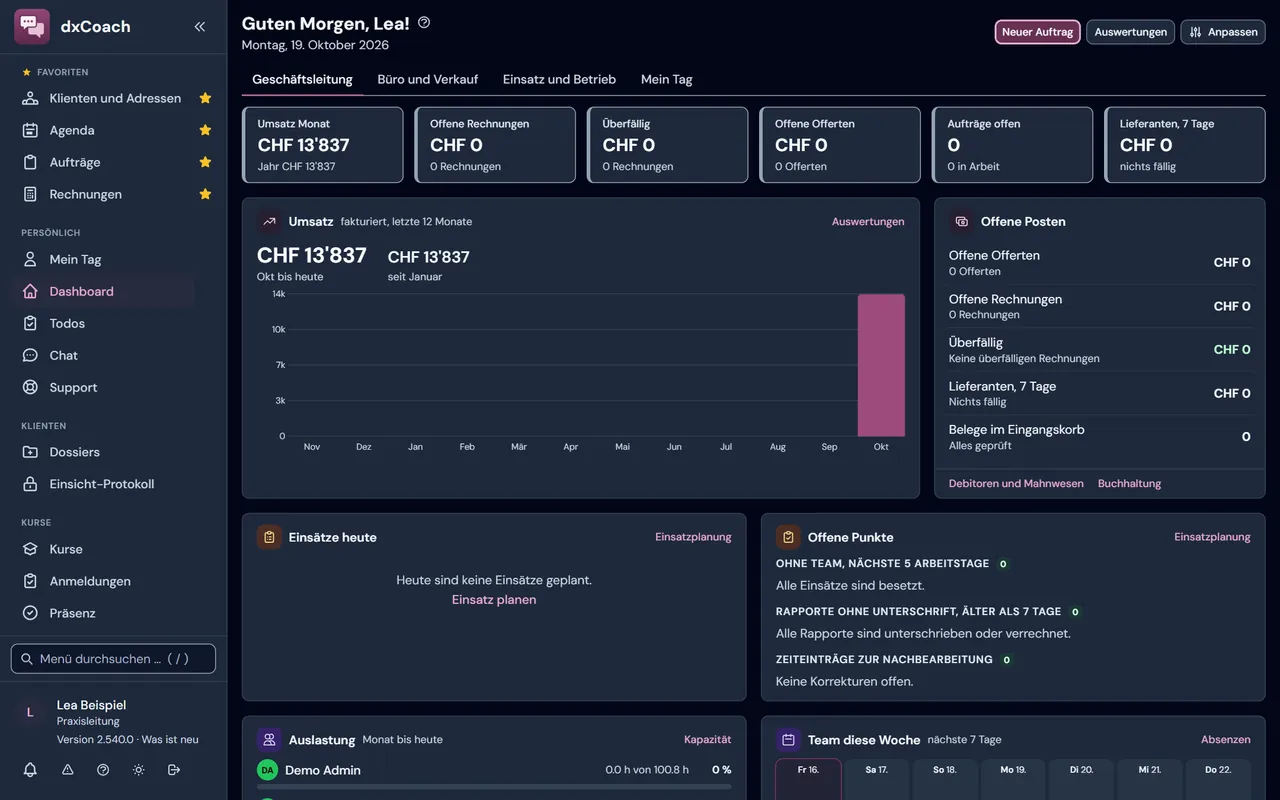
Task: Open the Debitoren und Mahnwesen link
Action: point(1016,483)
